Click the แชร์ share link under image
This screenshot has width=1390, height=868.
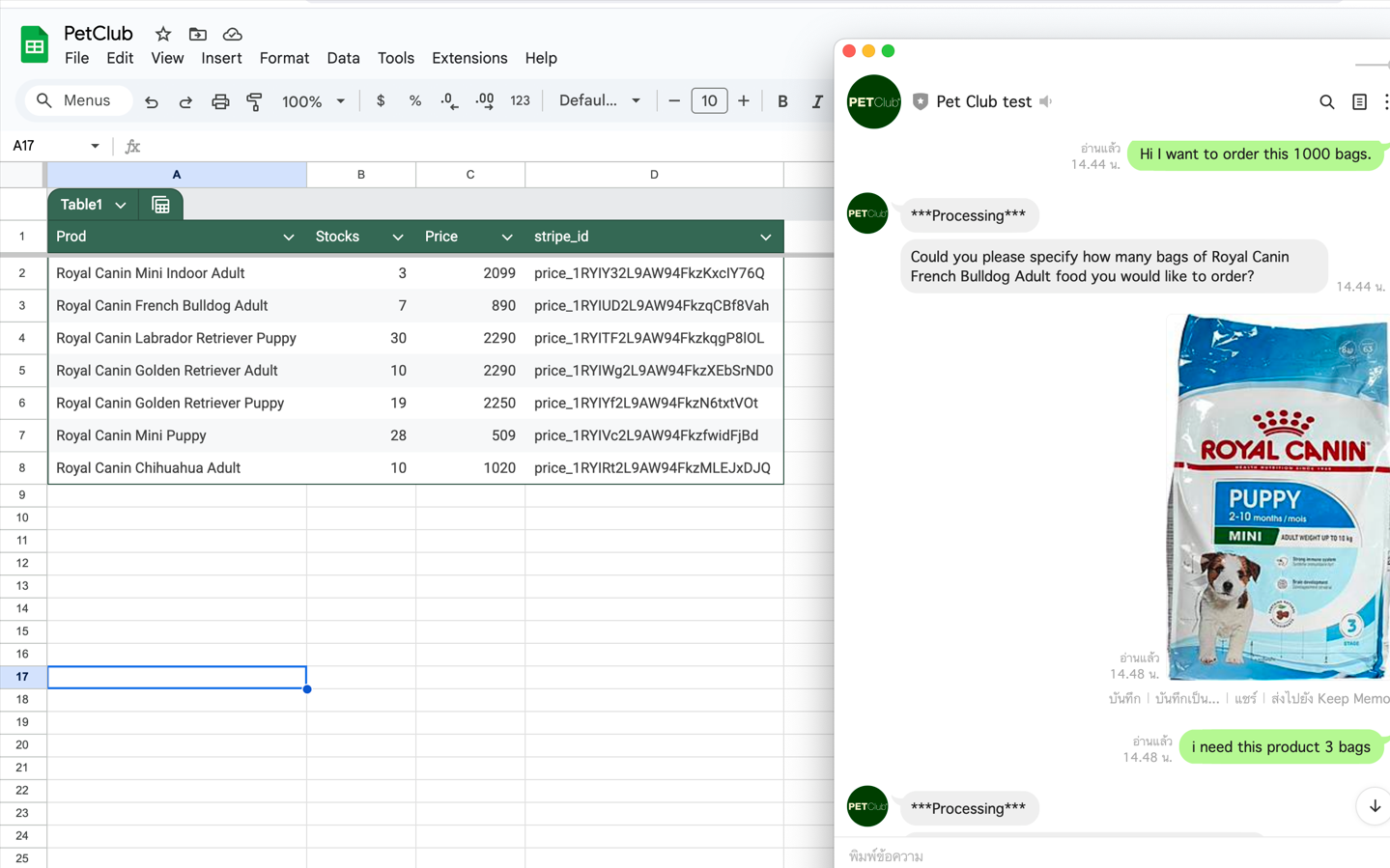coord(1245,698)
